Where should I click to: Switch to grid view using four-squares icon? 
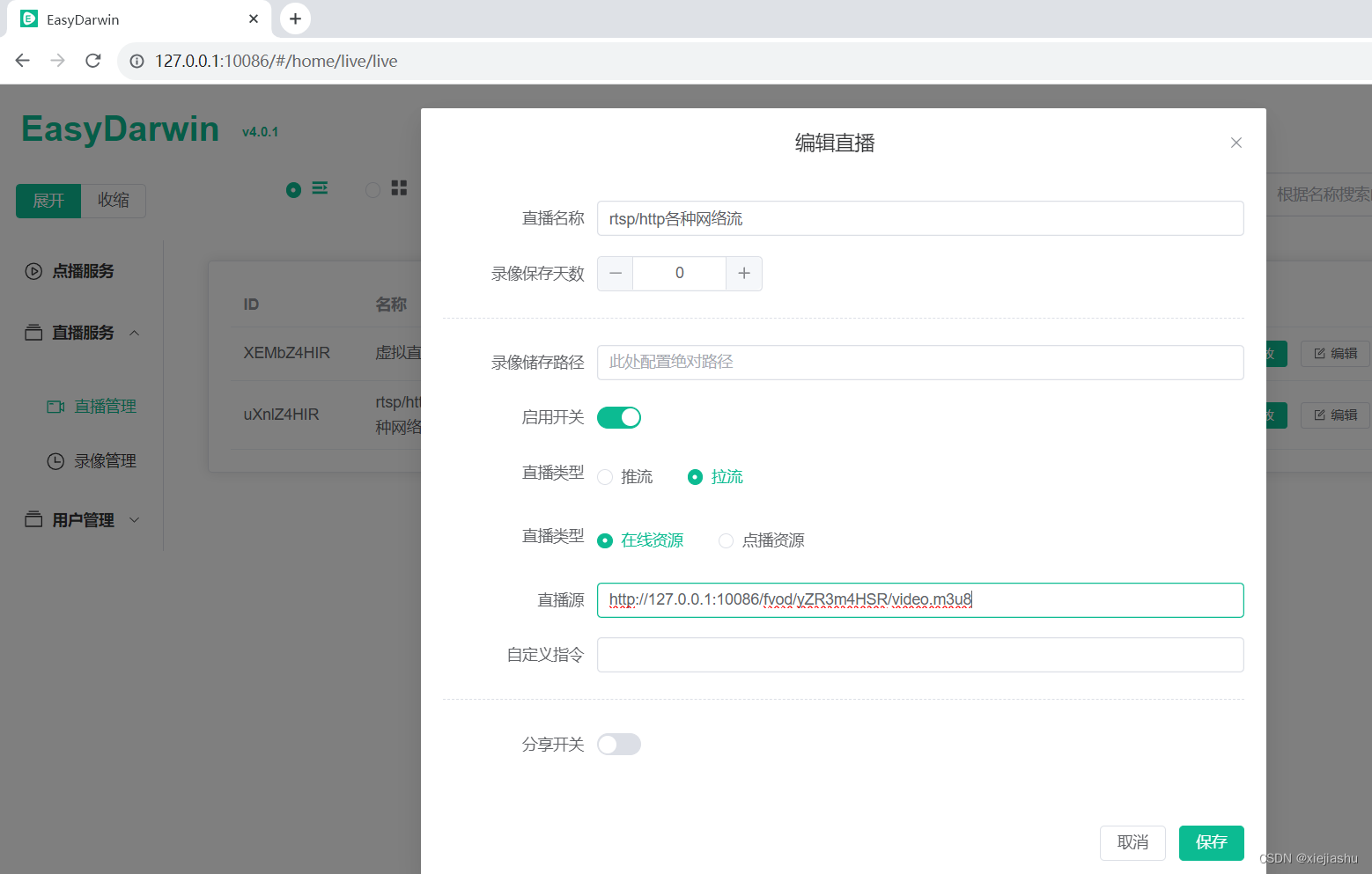399,187
